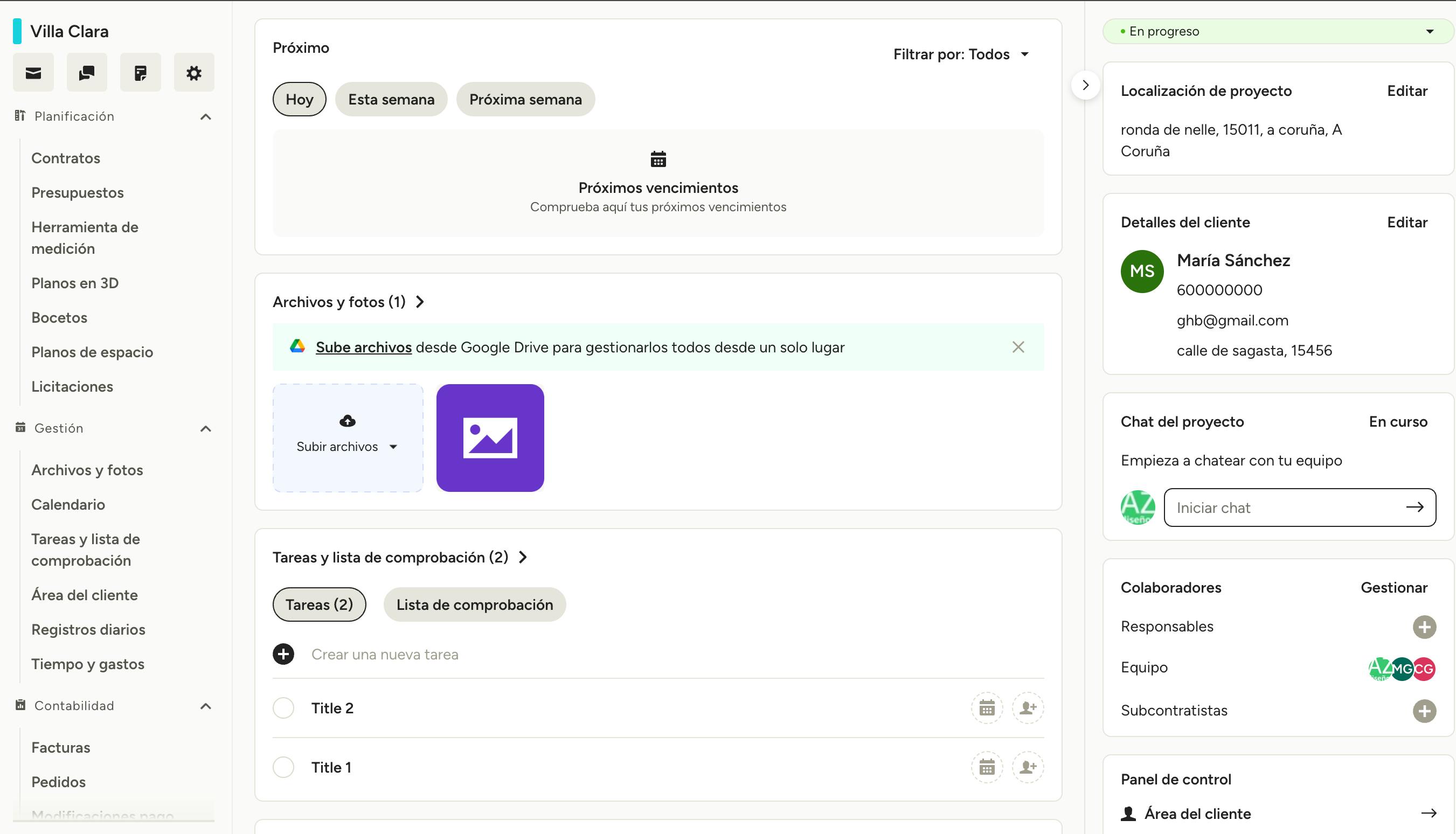Set due date calendar icon for Title 2
1456x834 pixels.
pos(986,708)
